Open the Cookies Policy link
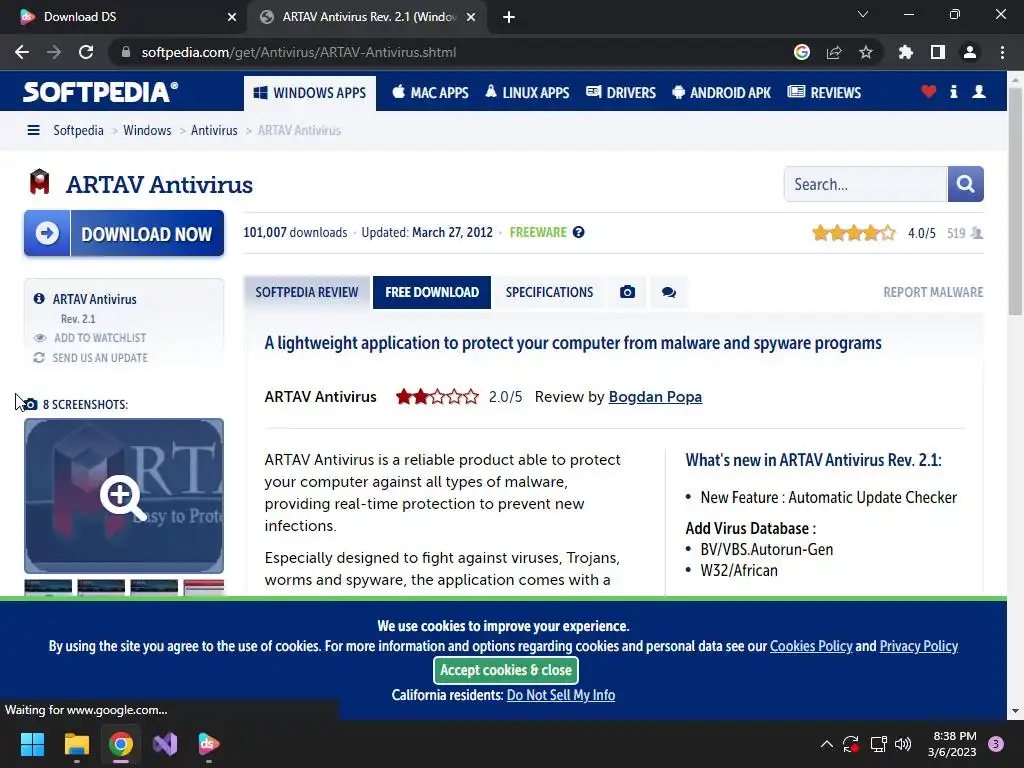 811,646
